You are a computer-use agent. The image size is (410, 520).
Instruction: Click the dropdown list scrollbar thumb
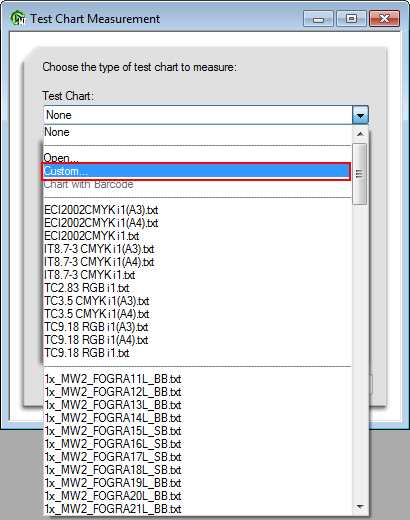pyautogui.click(x=360, y=174)
